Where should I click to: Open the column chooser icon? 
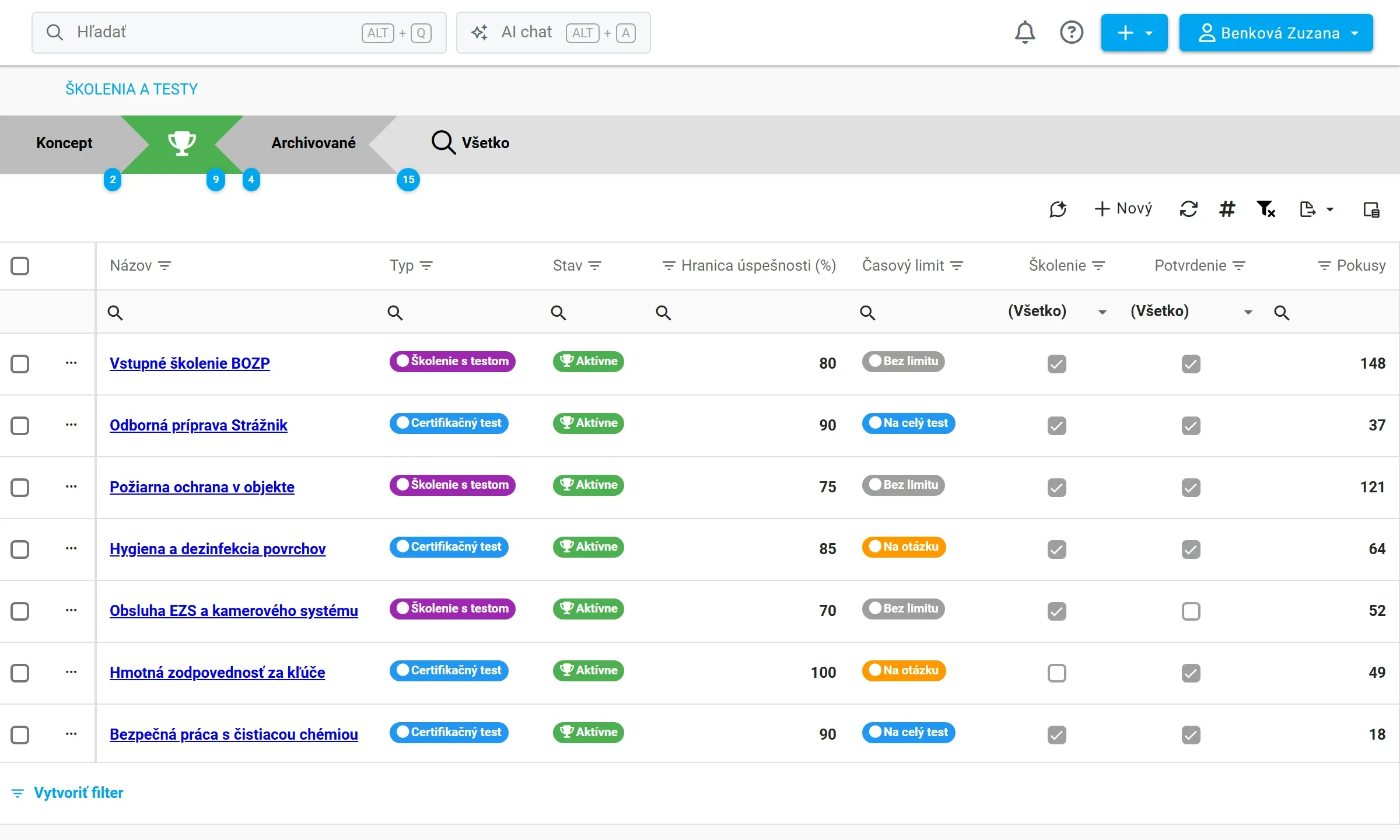(1371, 209)
